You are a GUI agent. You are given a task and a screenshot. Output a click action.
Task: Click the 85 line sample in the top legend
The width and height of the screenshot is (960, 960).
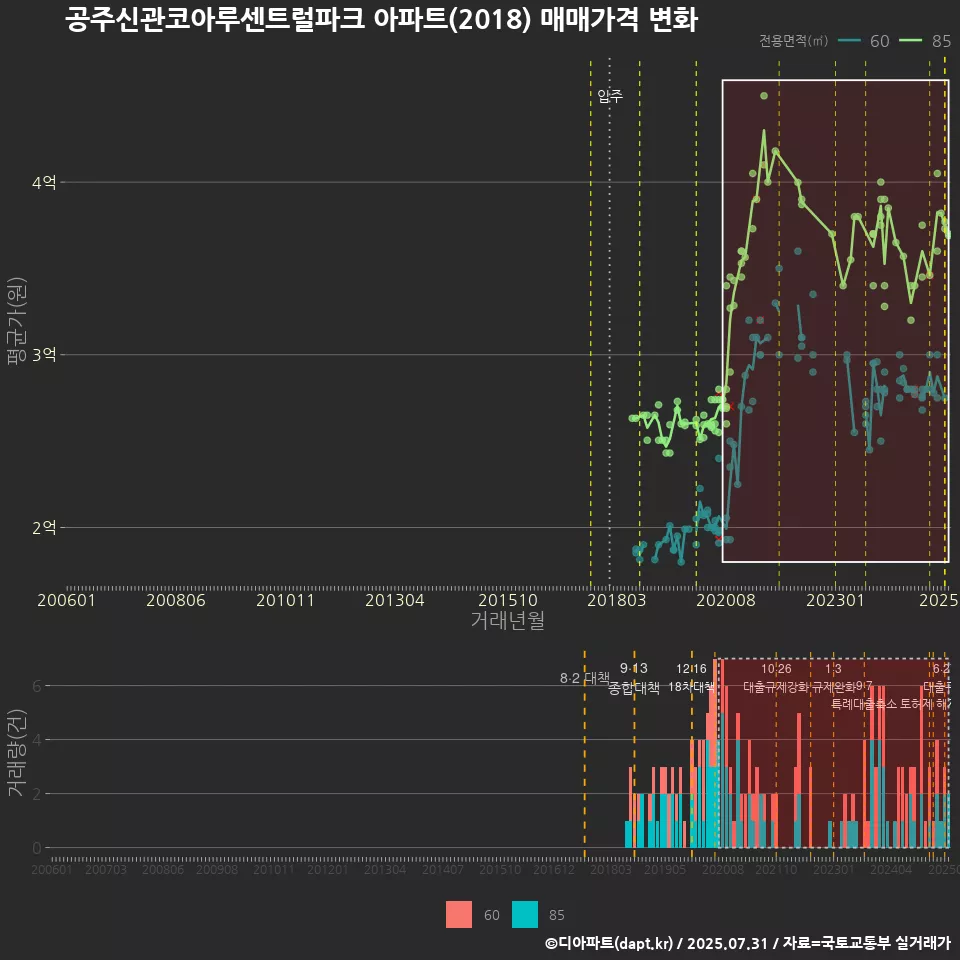pyautogui.click(x=910, y=41)
